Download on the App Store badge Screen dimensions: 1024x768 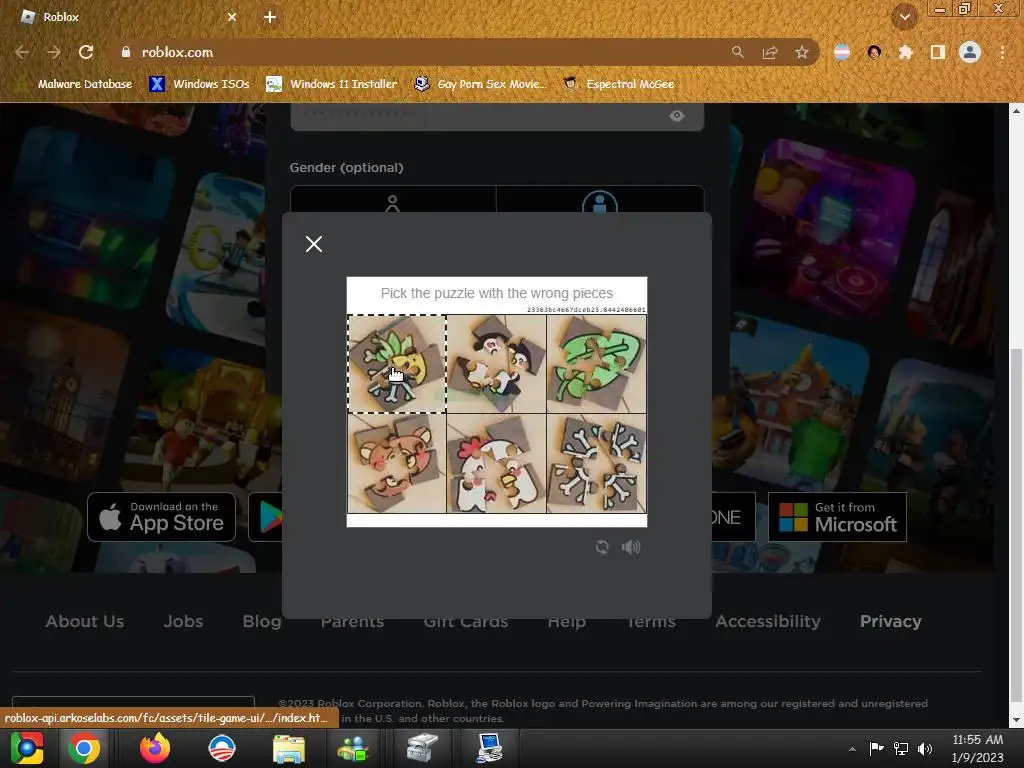[x=161, y=517]
